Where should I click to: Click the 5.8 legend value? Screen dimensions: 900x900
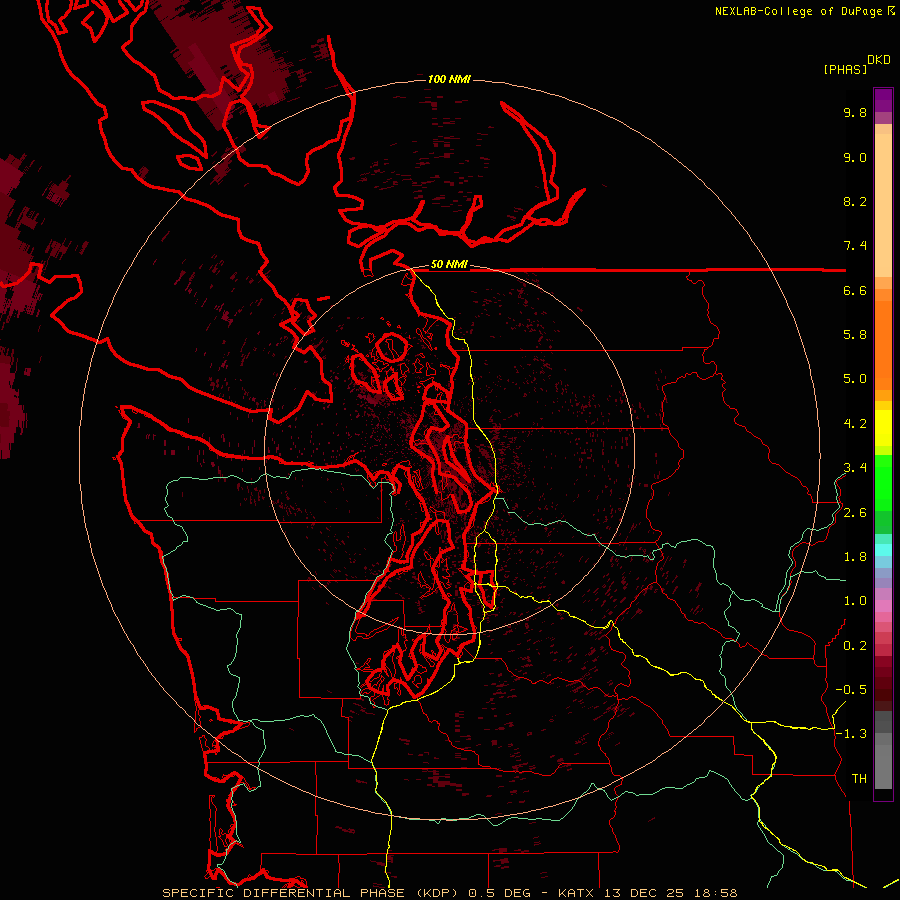(x=855, y=335)
